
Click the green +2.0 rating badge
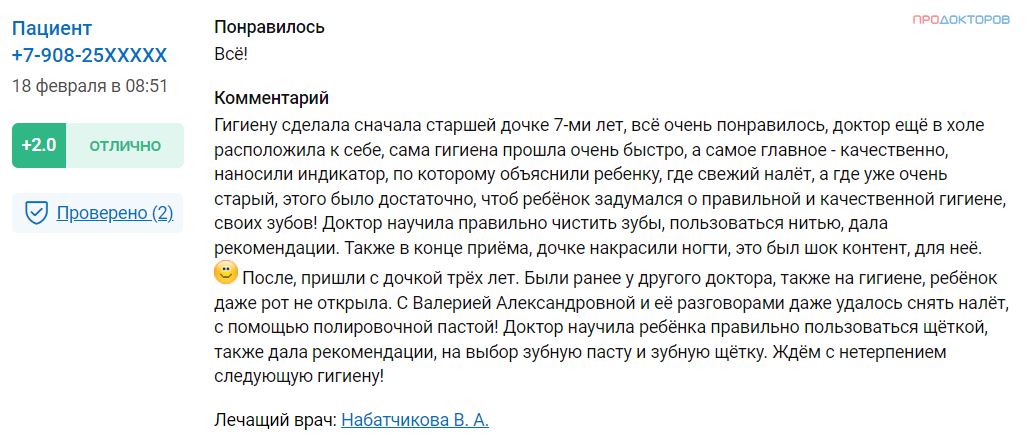39,145
